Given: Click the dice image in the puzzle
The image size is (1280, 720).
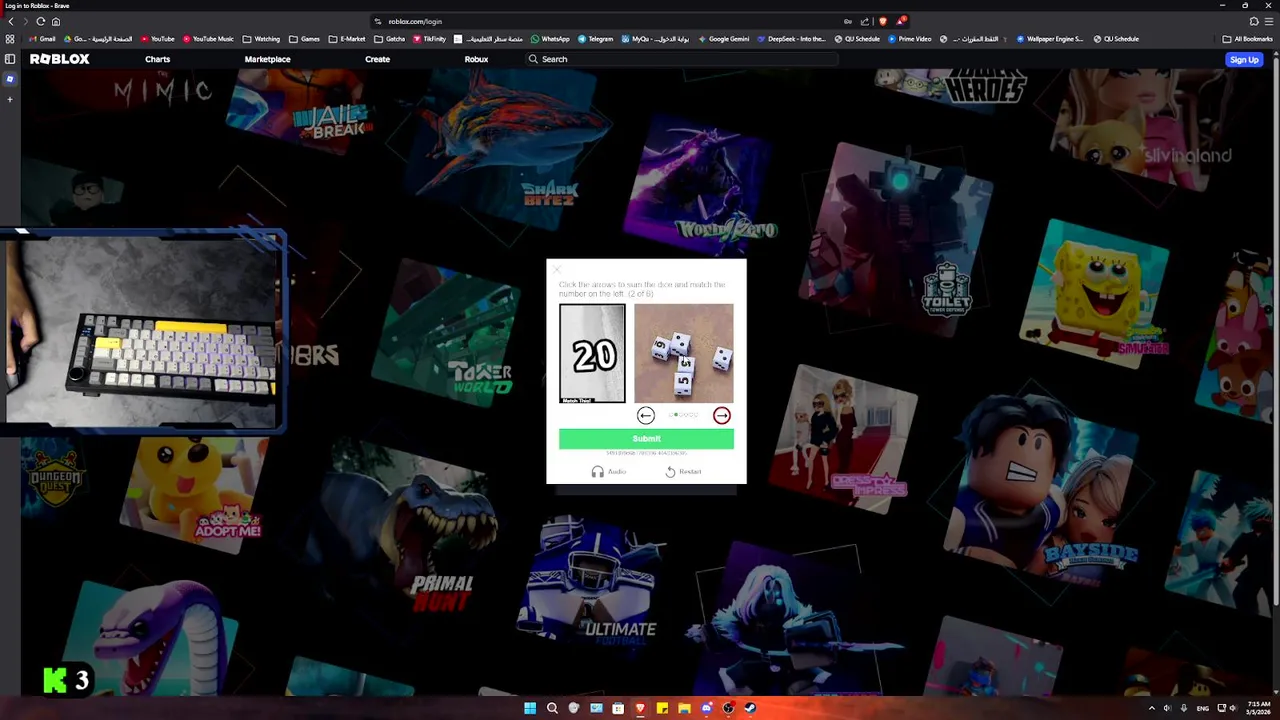Looking at the screenshot, I should (x=683, y=354).
